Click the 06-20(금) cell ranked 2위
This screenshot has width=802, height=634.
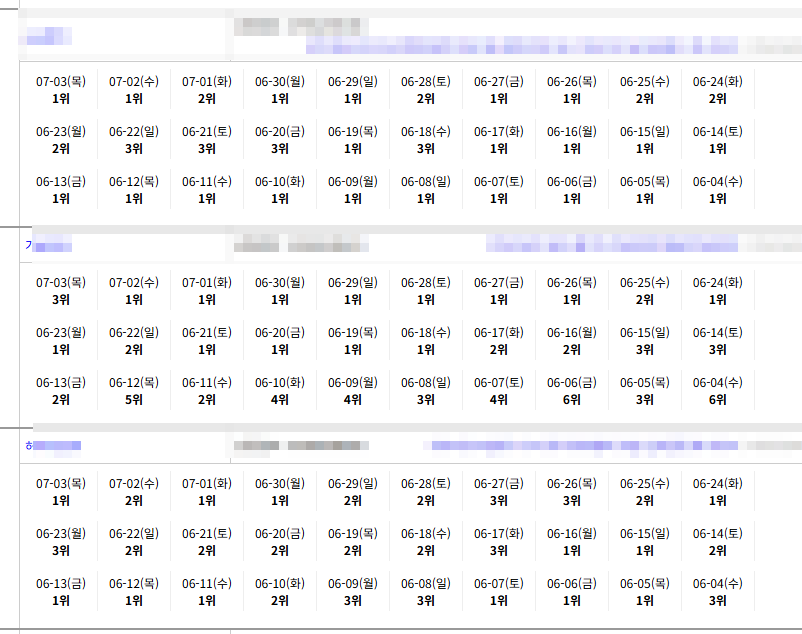pos(280,542)
